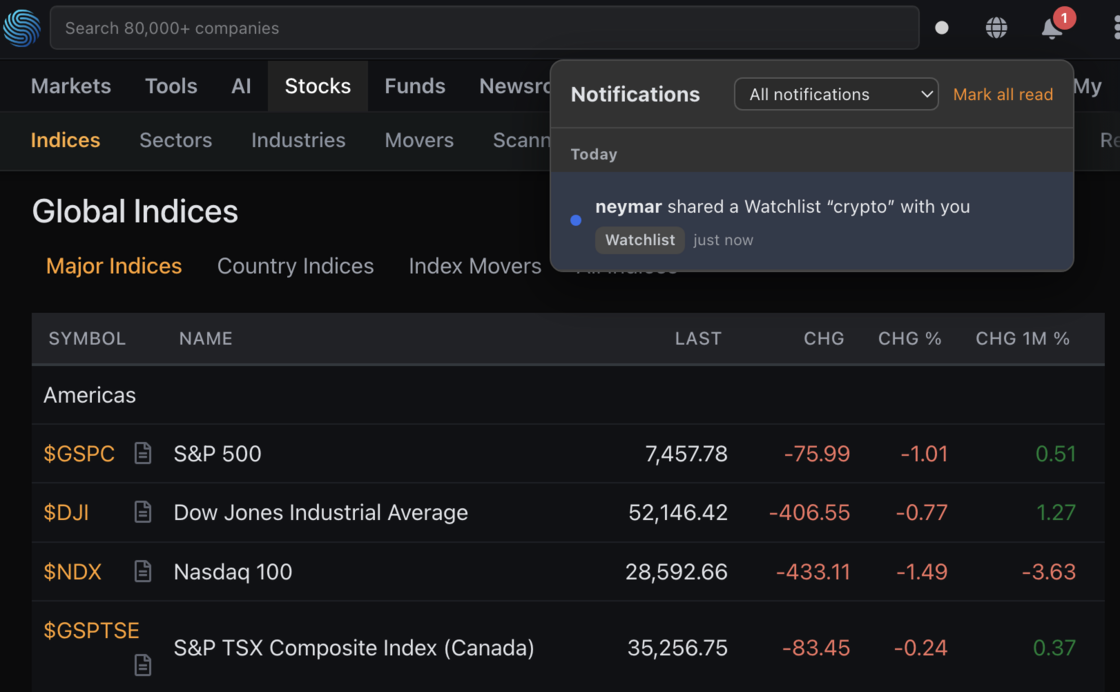Click the -75.99 change value

click(x=816, y=453)
